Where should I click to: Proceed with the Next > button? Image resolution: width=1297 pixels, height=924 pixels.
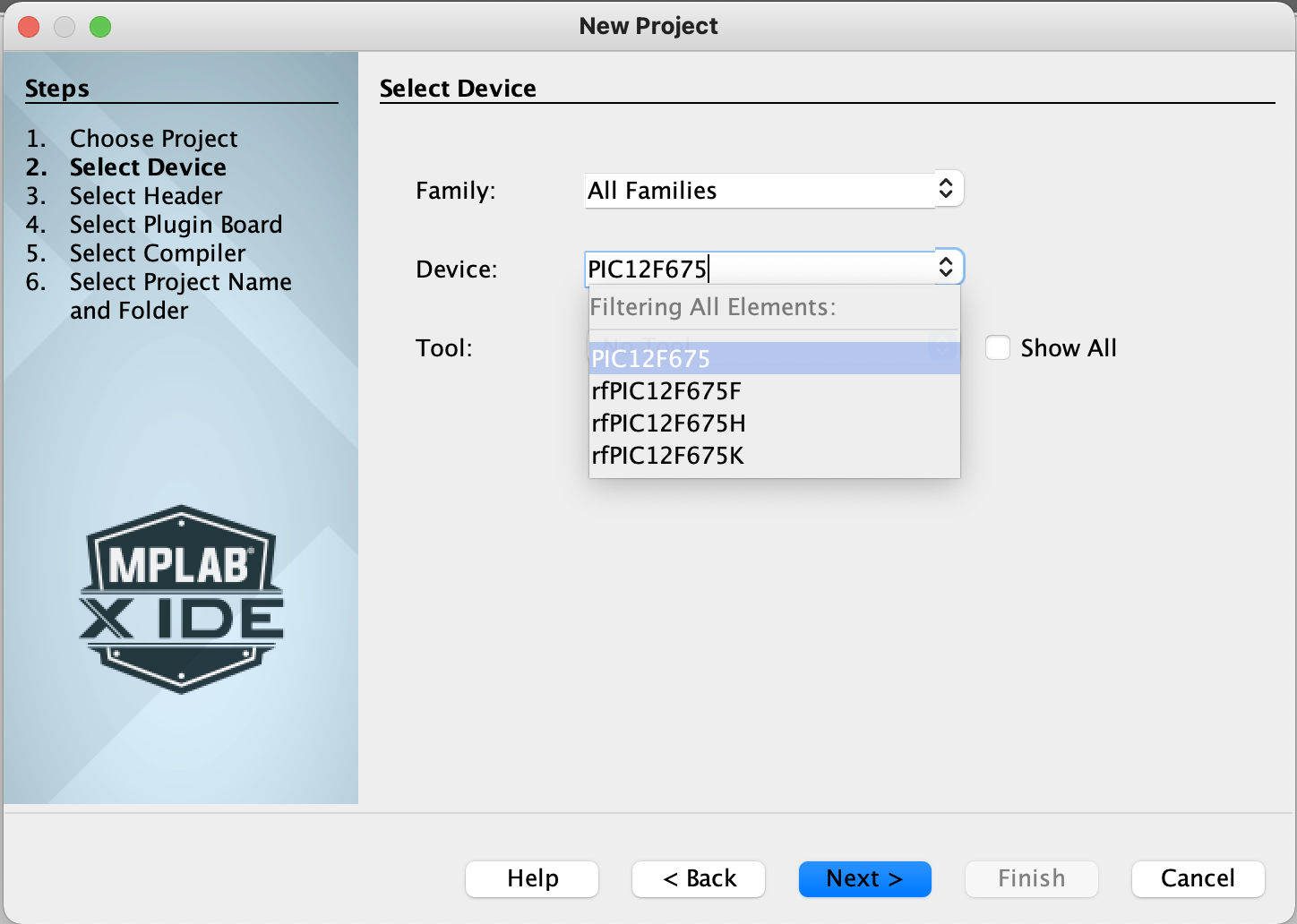pyautogui.click(x=864, y=878)
